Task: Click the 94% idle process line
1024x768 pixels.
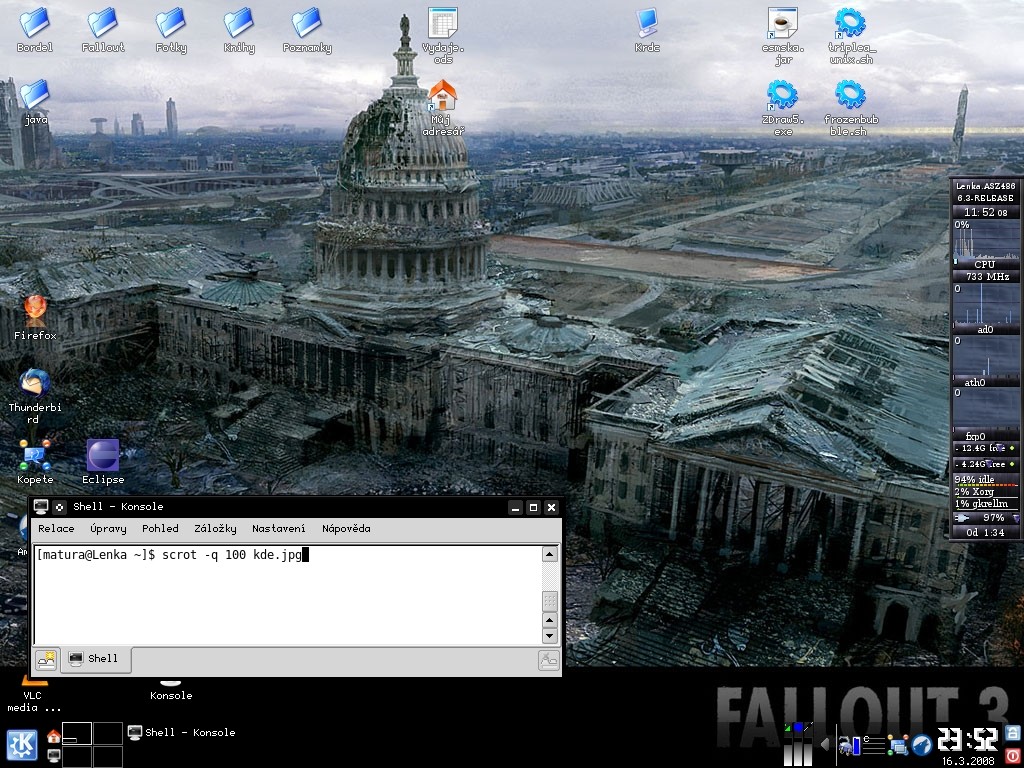Action: [985, 480]
